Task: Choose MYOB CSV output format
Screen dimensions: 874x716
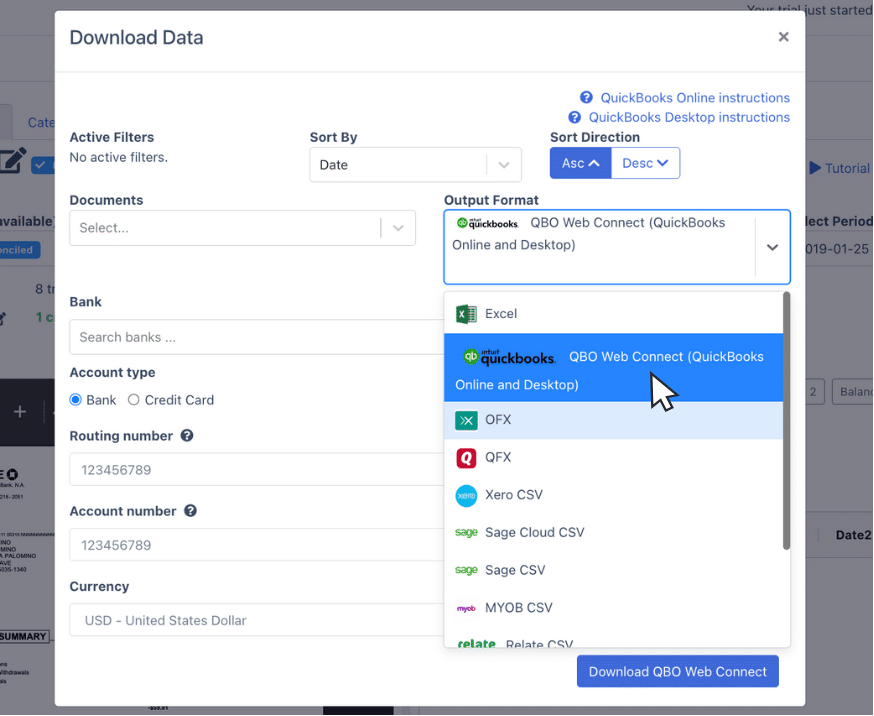Action: coord(613,608)
